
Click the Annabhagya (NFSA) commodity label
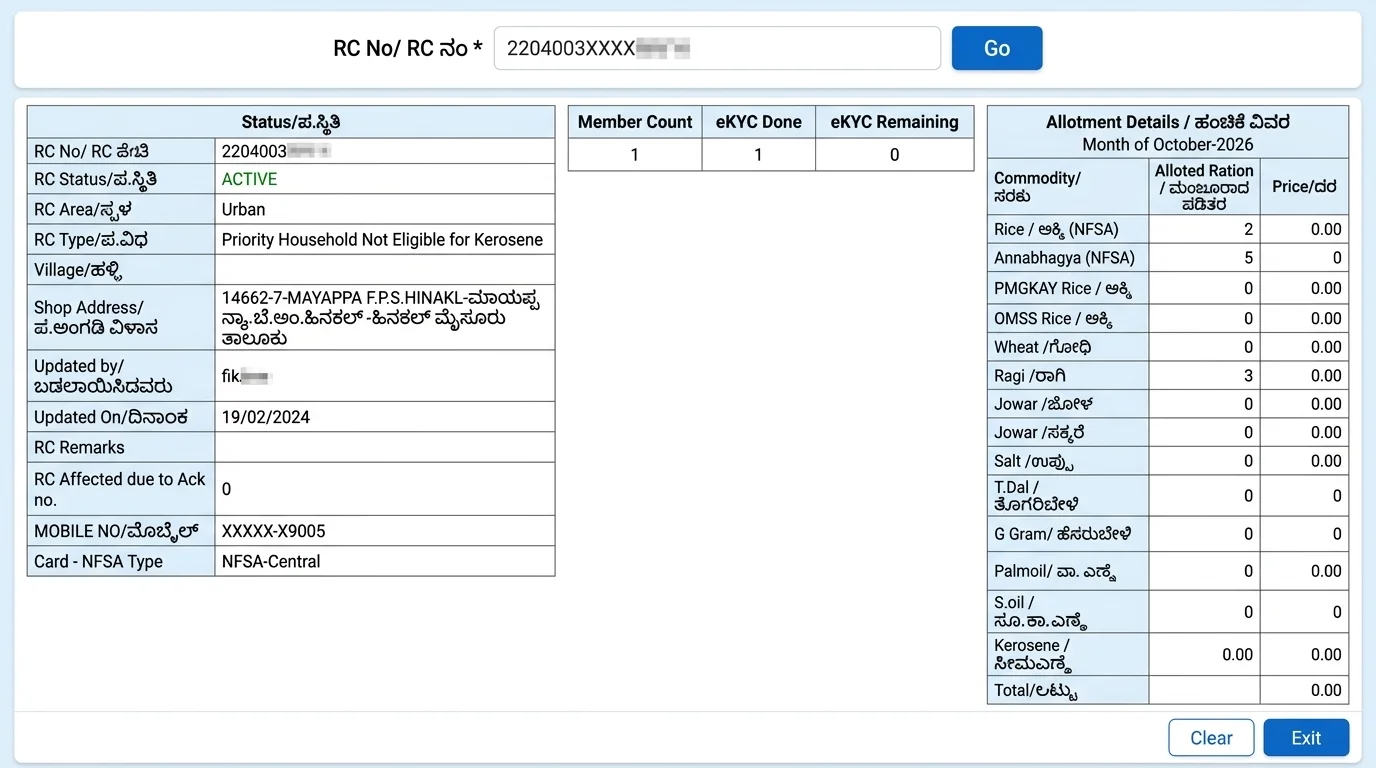[x=1064, y=258]
